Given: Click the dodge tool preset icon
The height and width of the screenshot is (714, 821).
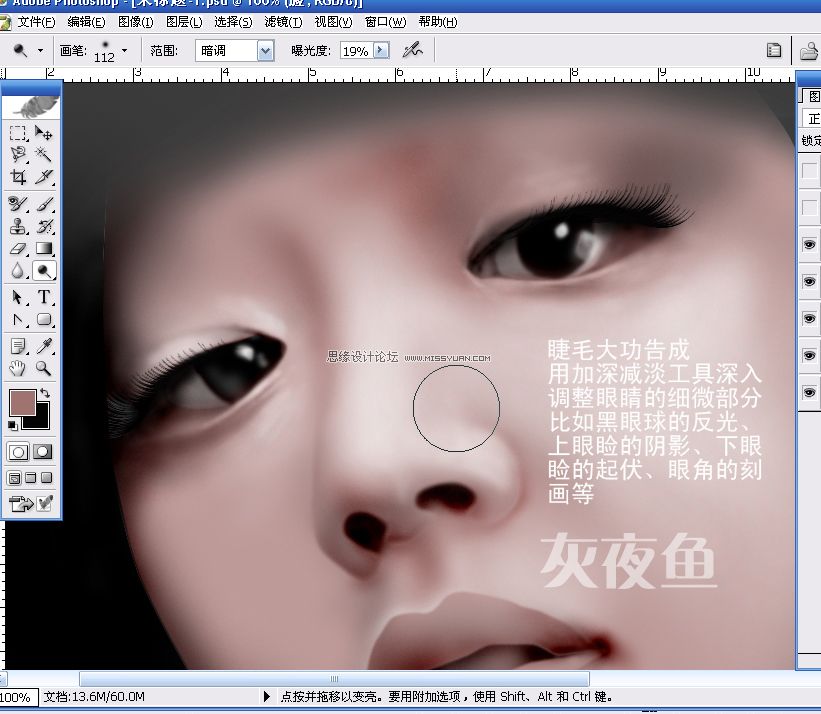Looking at the screenshot, I should coord(20,50).
